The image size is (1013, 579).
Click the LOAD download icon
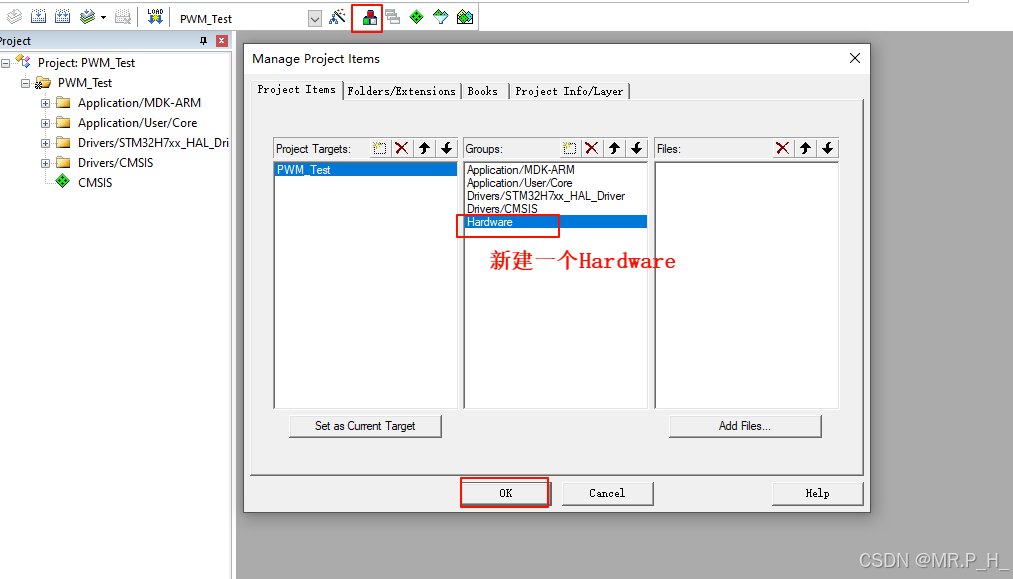point(155,17)
